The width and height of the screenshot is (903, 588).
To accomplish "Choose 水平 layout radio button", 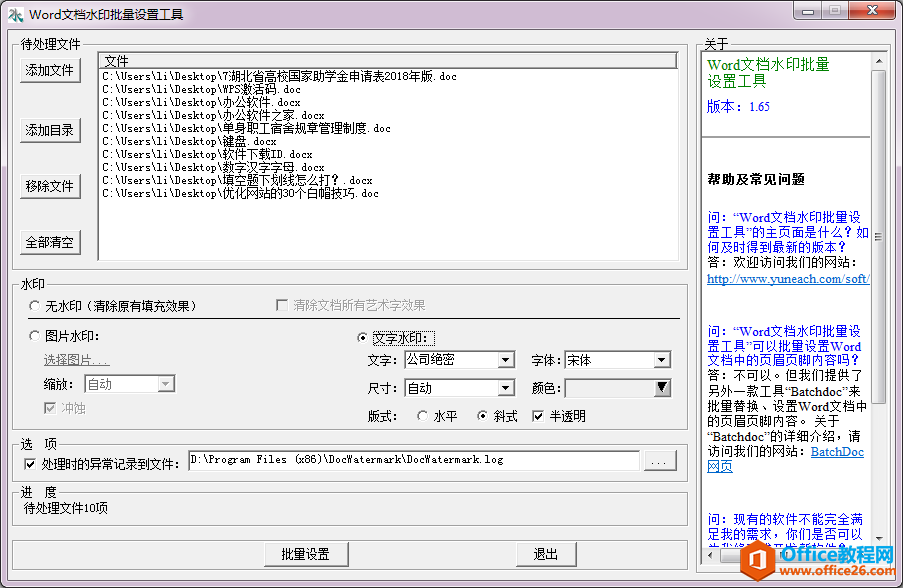I will pos(423,416).
